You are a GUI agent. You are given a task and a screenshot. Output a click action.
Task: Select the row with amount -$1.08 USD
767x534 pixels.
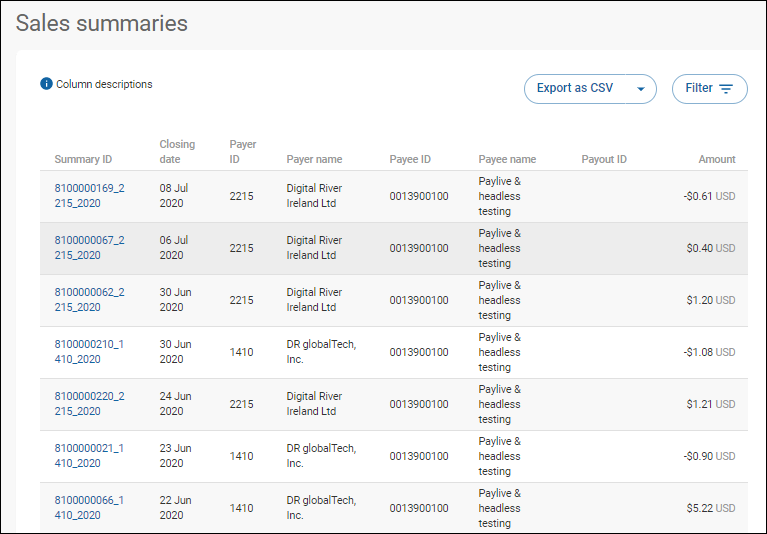click(394, 352)
